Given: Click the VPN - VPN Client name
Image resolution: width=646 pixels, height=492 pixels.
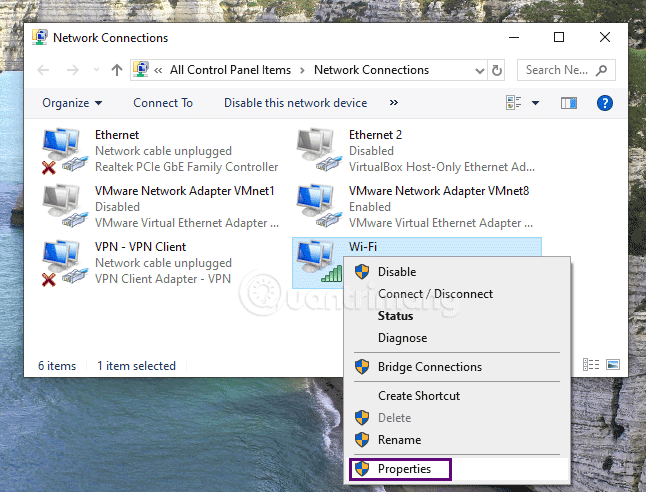Looking at the screenshot, I should (x=140, y=247).
